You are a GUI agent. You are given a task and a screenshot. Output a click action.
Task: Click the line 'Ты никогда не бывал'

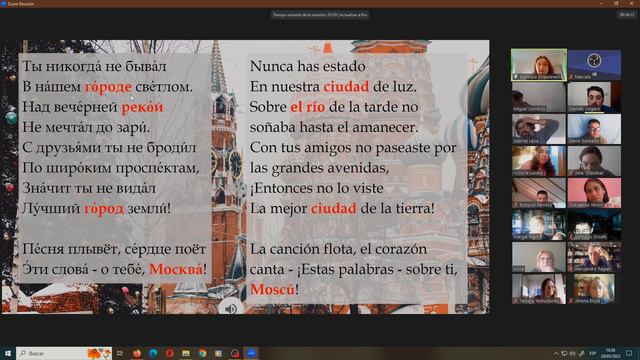94,66
